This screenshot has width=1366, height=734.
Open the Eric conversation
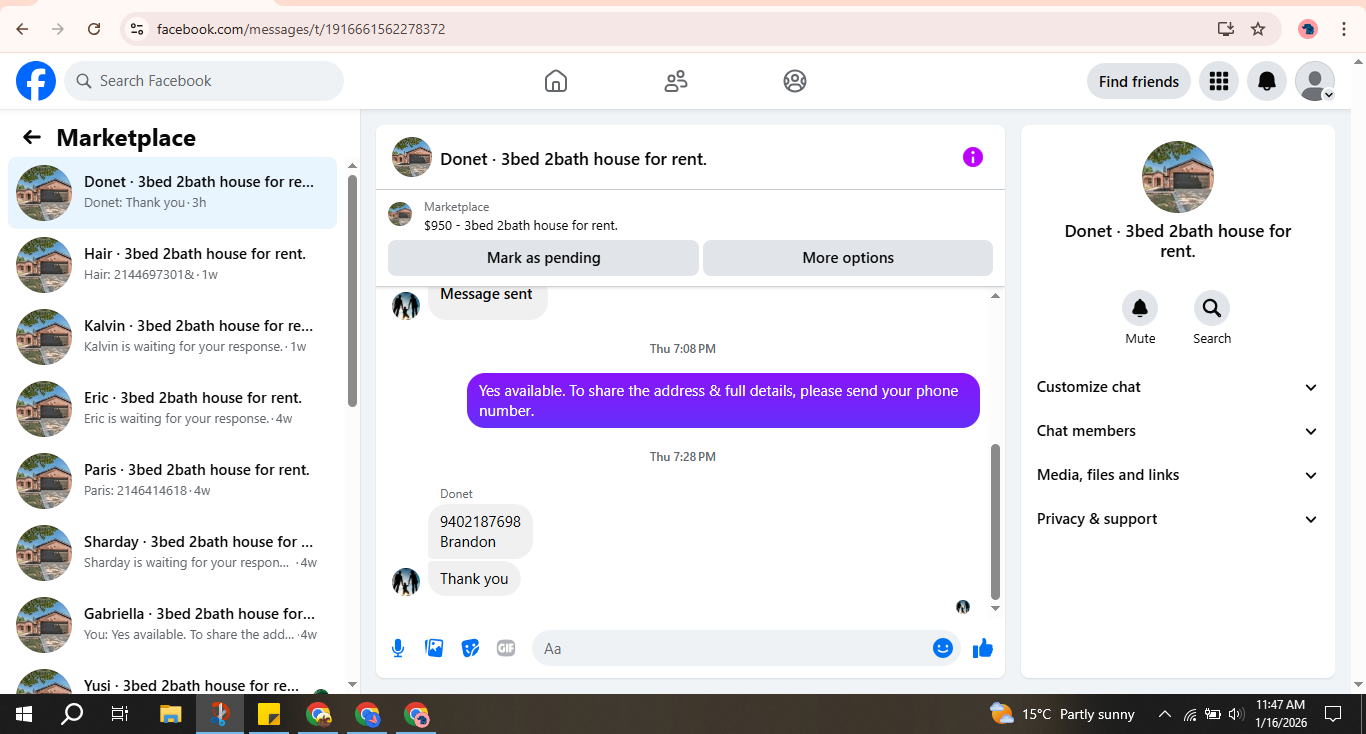coord(172,409)
